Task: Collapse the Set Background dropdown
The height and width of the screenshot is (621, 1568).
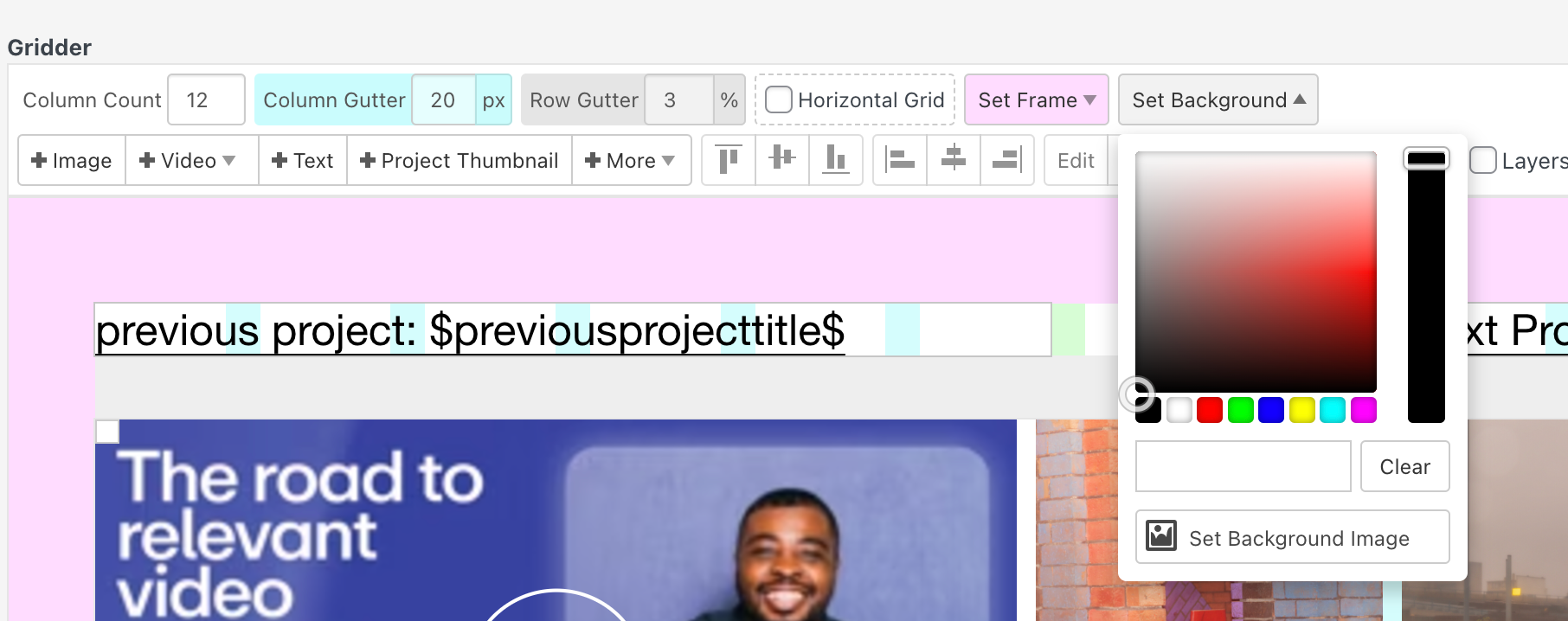Action: pos(1218,100)
